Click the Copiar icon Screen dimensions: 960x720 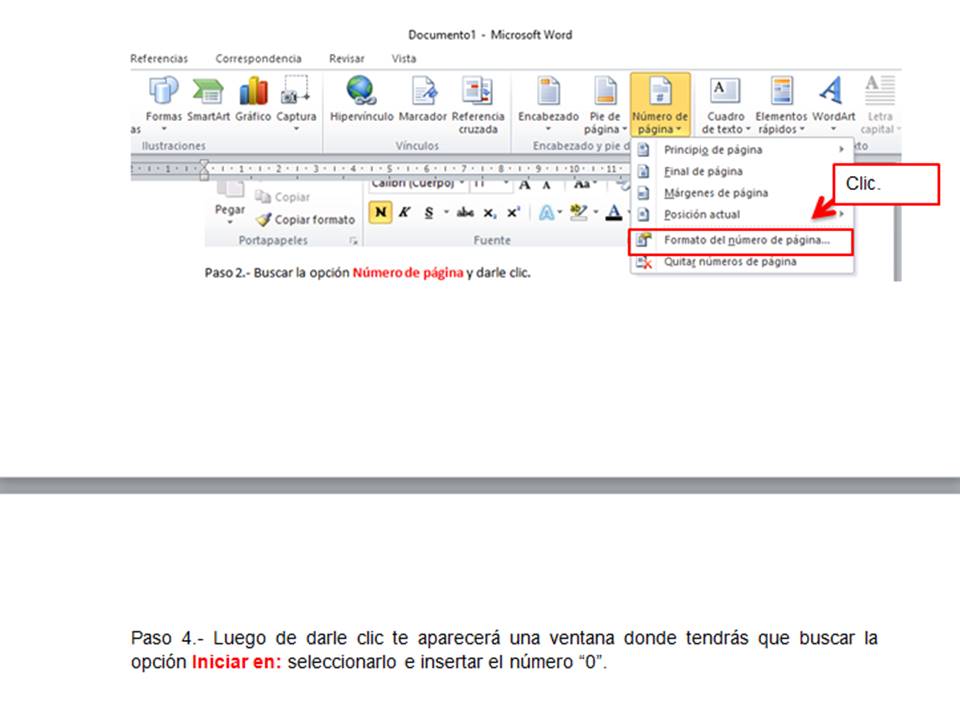click(262, 197)
